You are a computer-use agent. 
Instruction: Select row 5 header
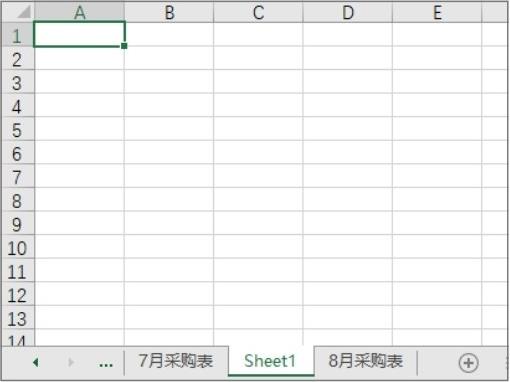tap(18, 129)
